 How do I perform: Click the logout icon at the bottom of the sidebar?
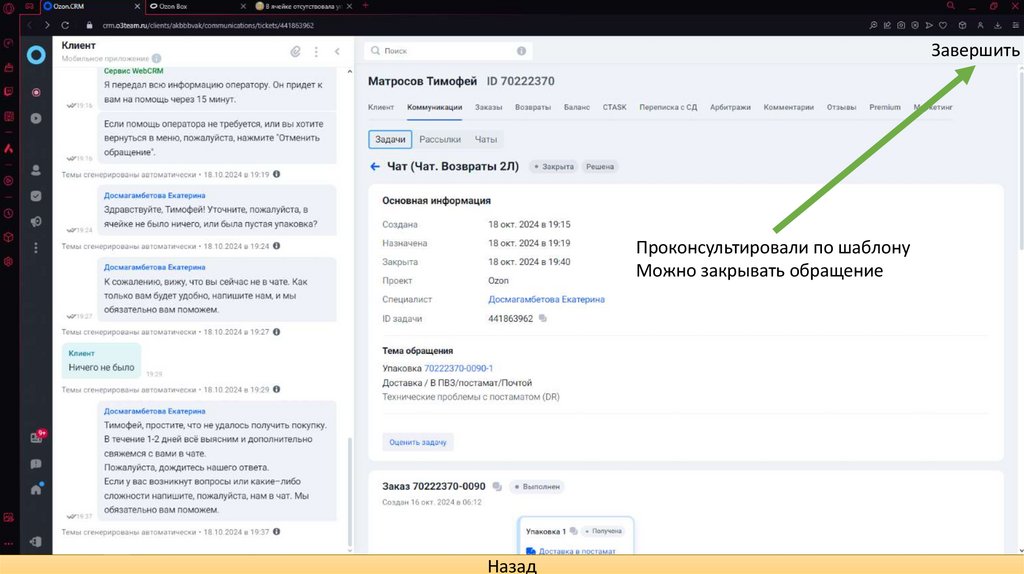point(36,541)
